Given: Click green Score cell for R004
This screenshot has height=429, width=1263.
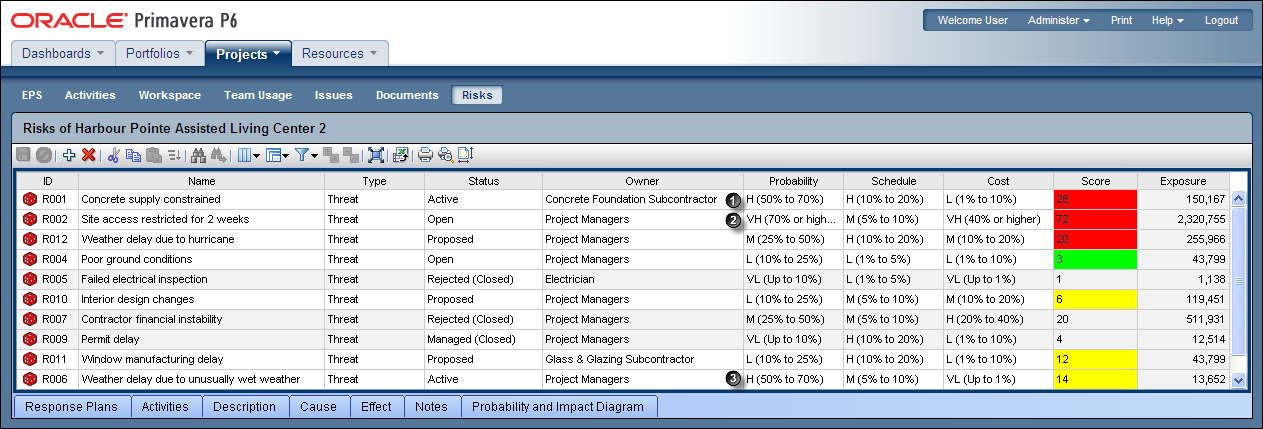Looking at the screenshot, I should [1095, 259].
